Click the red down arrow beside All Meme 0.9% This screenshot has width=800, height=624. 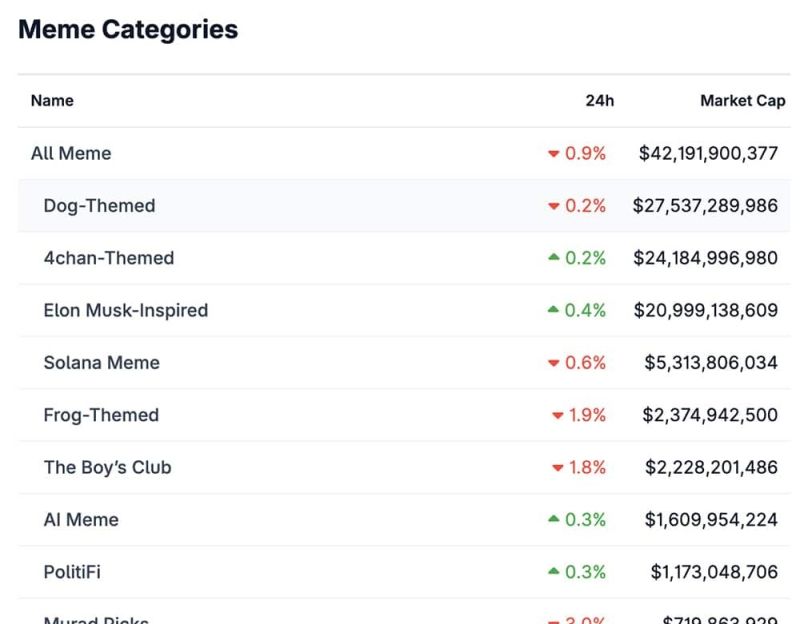point(554,154)
